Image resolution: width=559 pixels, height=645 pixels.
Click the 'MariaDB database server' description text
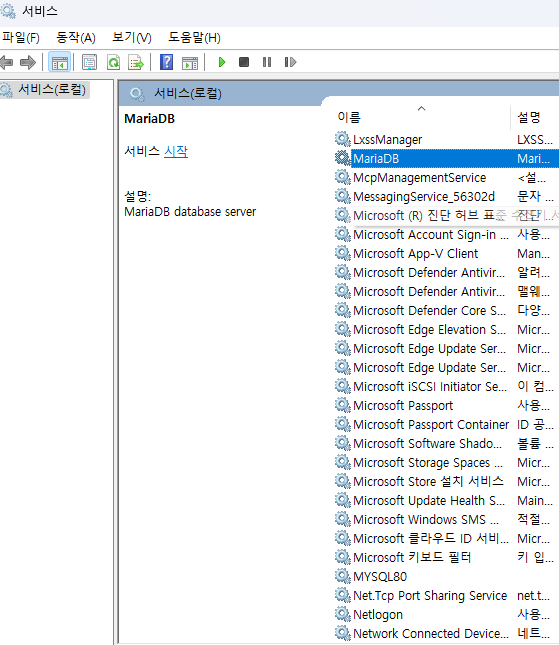point(190,211)
